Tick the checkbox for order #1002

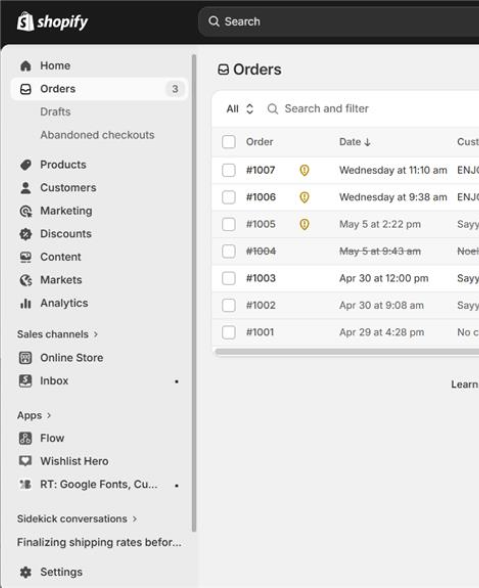point(229,305)
